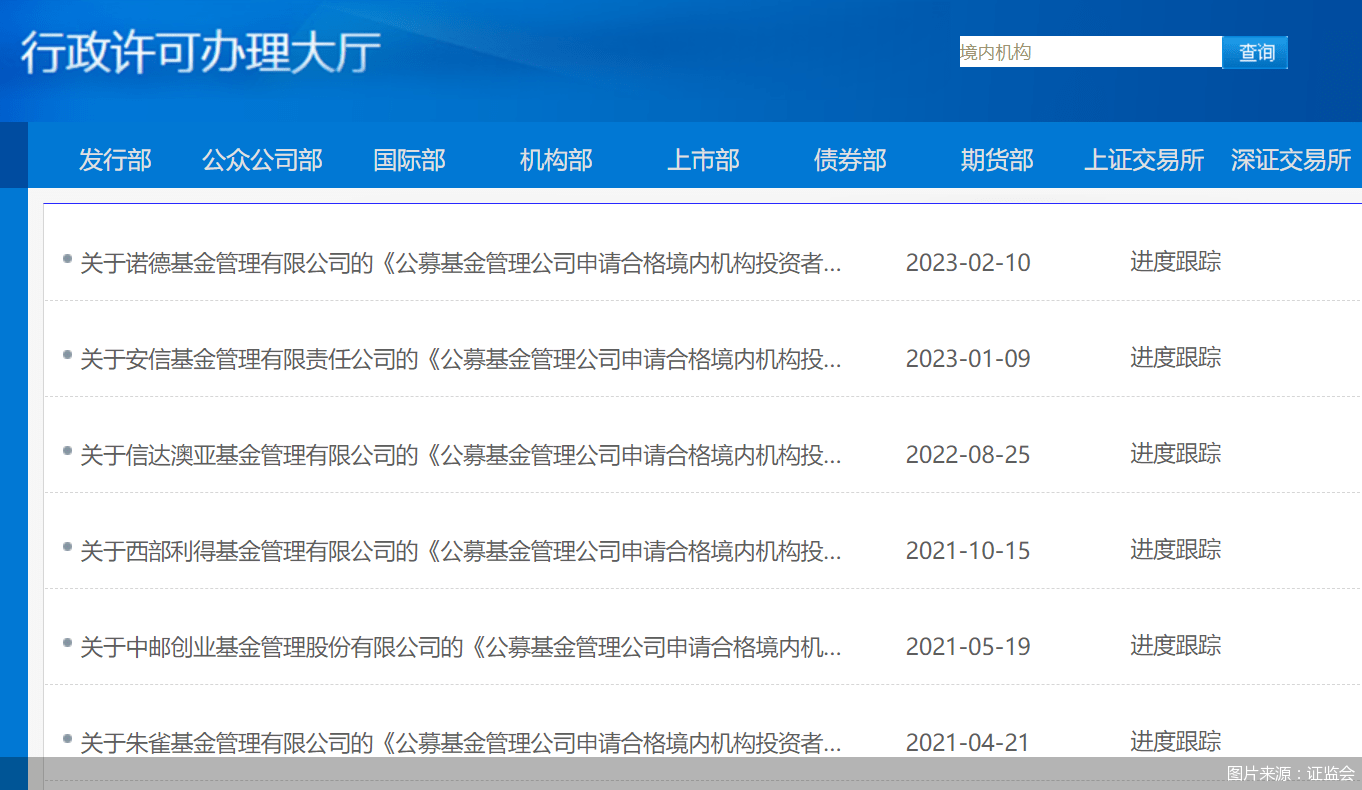Switch to the 机构部 tab
The width and height of the screenshot is (1362, 790).
[x=556, y=160]
